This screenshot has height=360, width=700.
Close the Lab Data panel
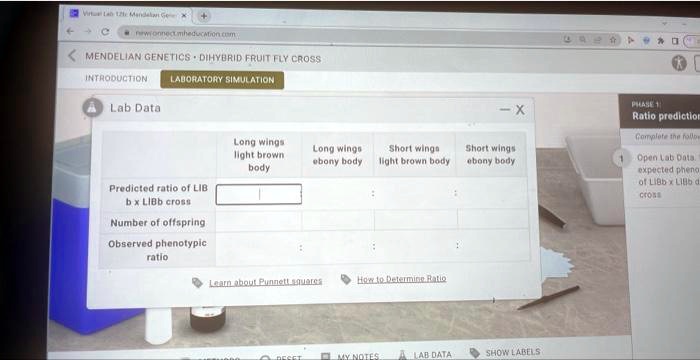520,110
